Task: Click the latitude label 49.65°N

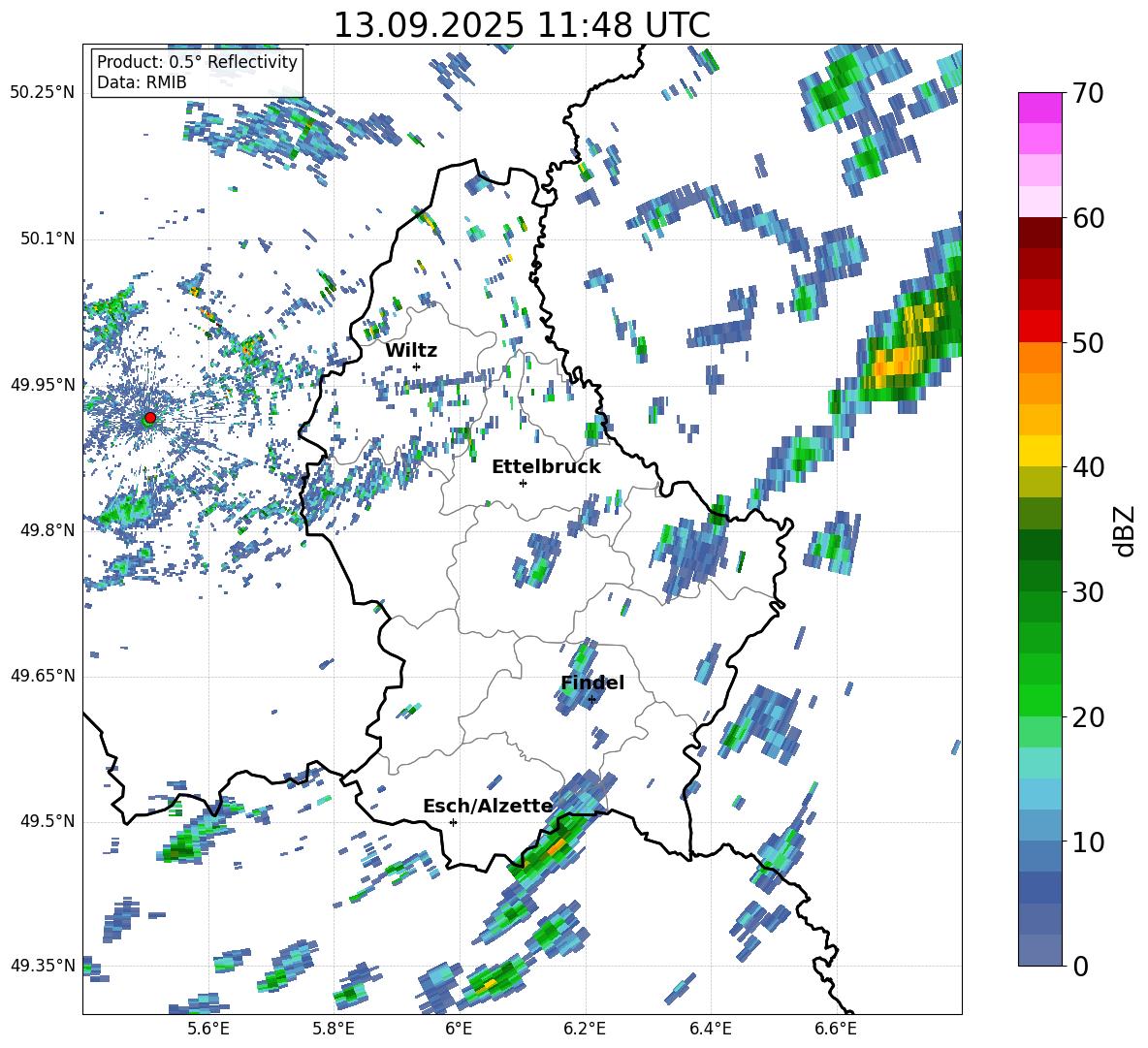Action: pos(43,676)
